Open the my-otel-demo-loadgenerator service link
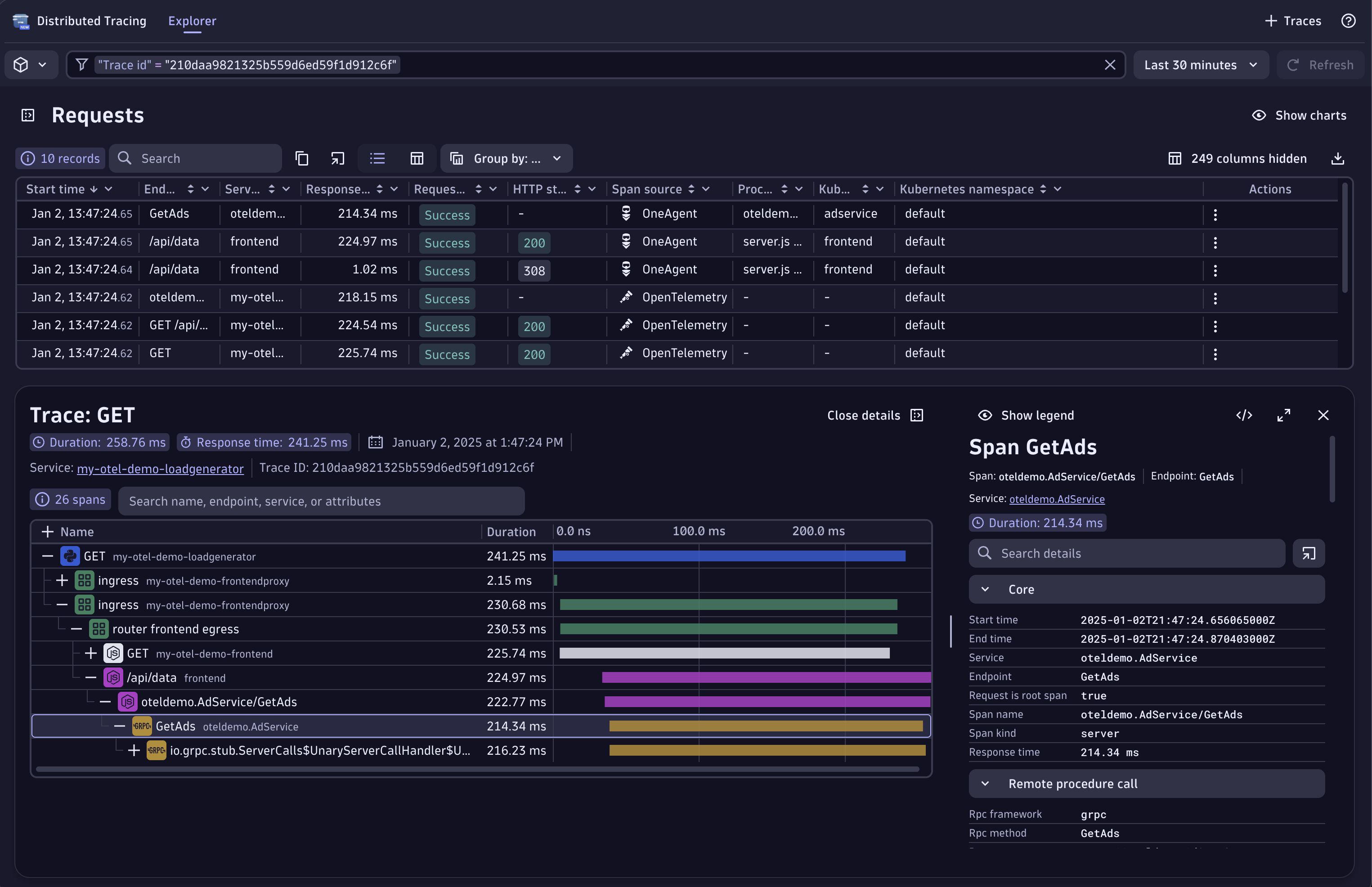 (x=160, y=469)
